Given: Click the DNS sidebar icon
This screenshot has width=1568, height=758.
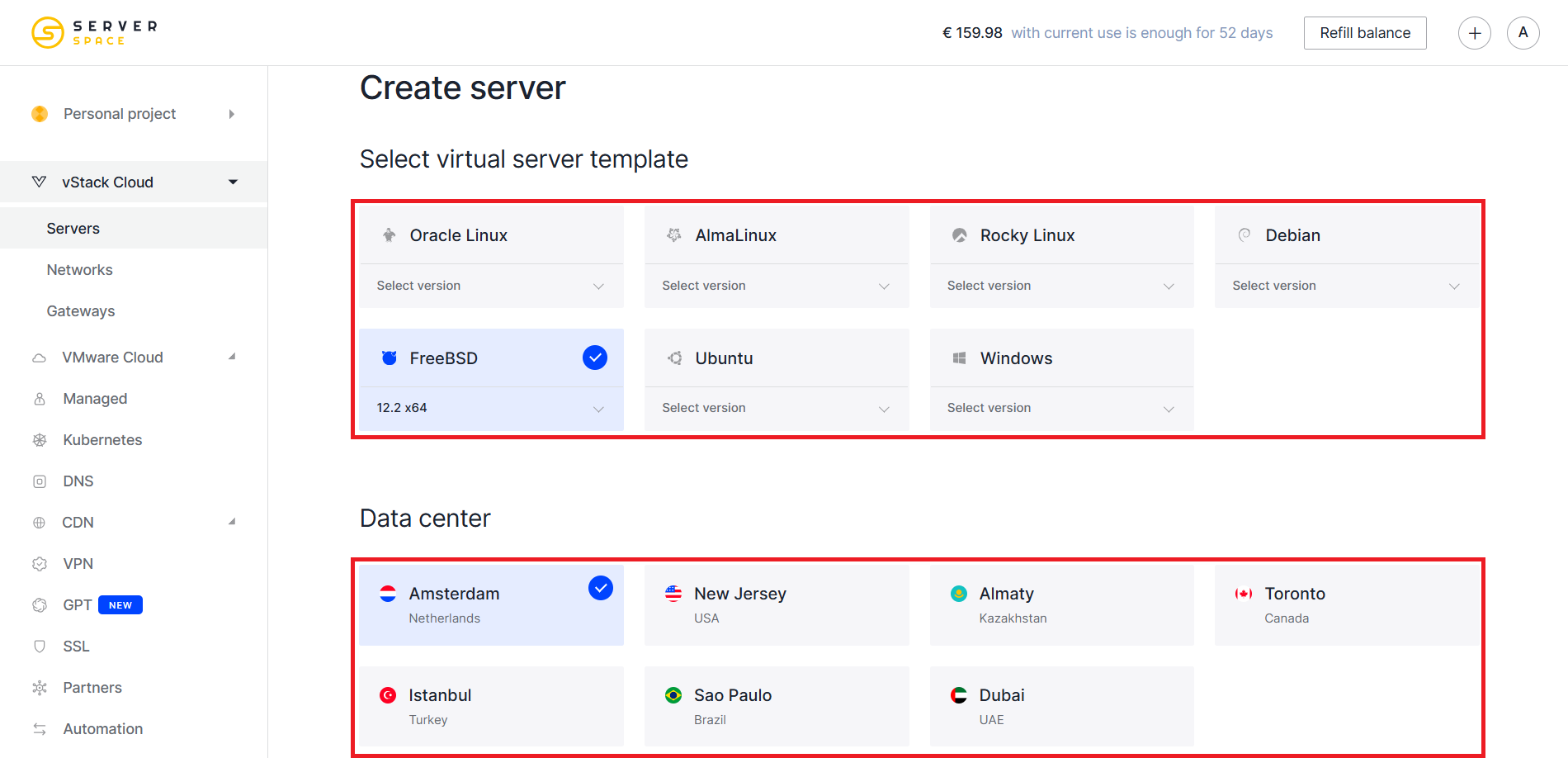Looking at the screenshot, I should 39,481.
